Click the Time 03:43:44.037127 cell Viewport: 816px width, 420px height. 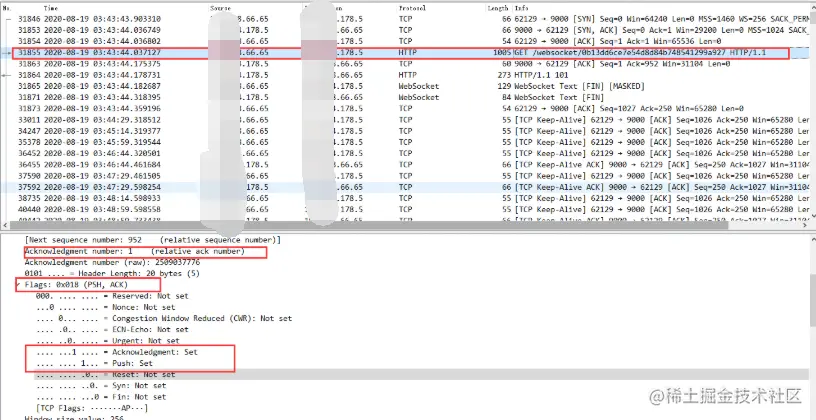(101, 53)
